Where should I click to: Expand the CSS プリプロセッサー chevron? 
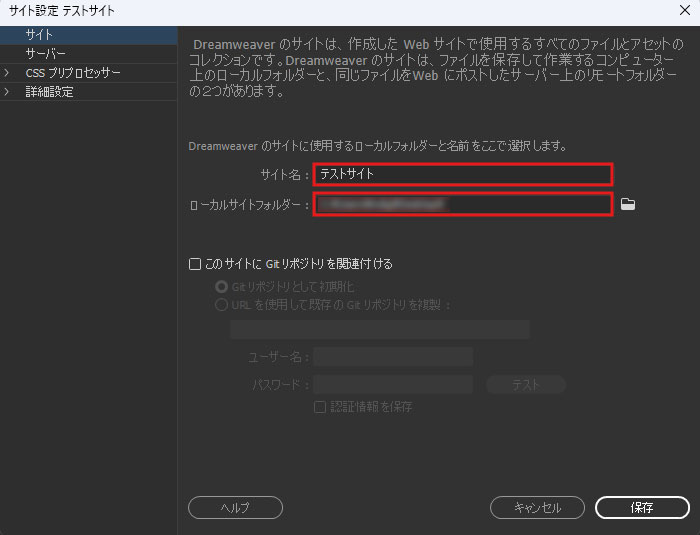[x=6, y=72]
